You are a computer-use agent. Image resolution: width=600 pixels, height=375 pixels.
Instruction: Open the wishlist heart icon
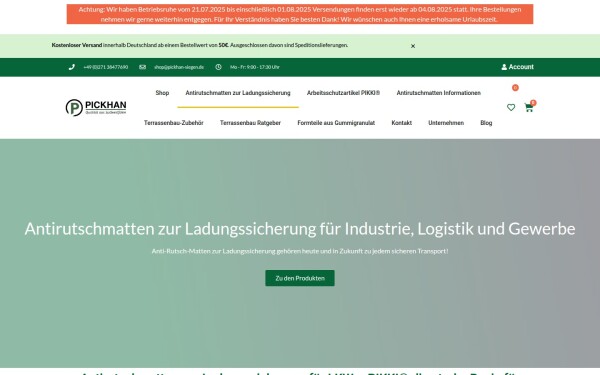(511, 108)
